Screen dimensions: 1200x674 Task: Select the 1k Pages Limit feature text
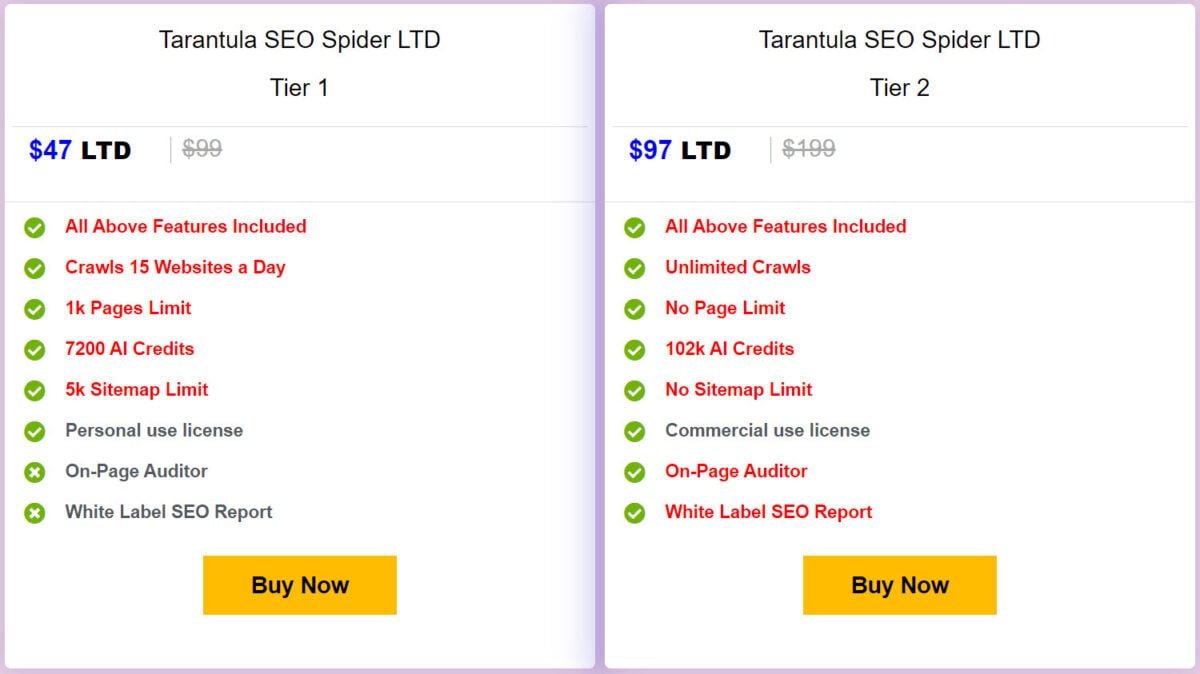click(128, 308)
